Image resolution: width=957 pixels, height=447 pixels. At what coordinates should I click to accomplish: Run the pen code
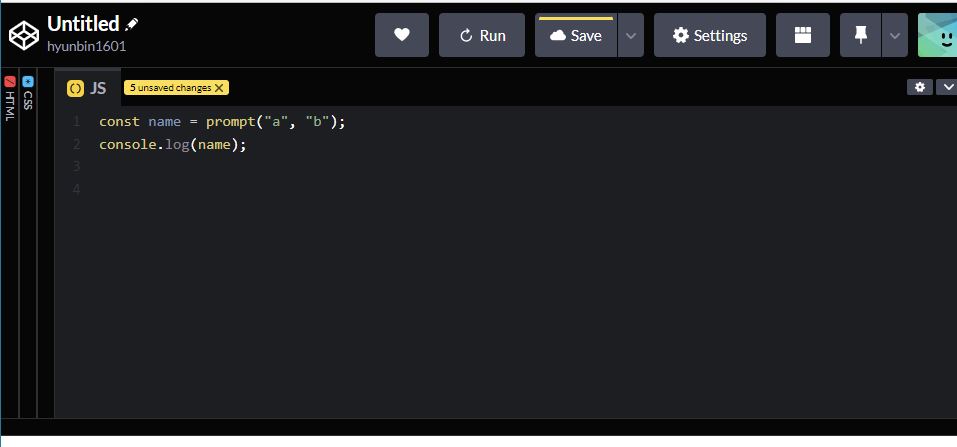point(482,35)
